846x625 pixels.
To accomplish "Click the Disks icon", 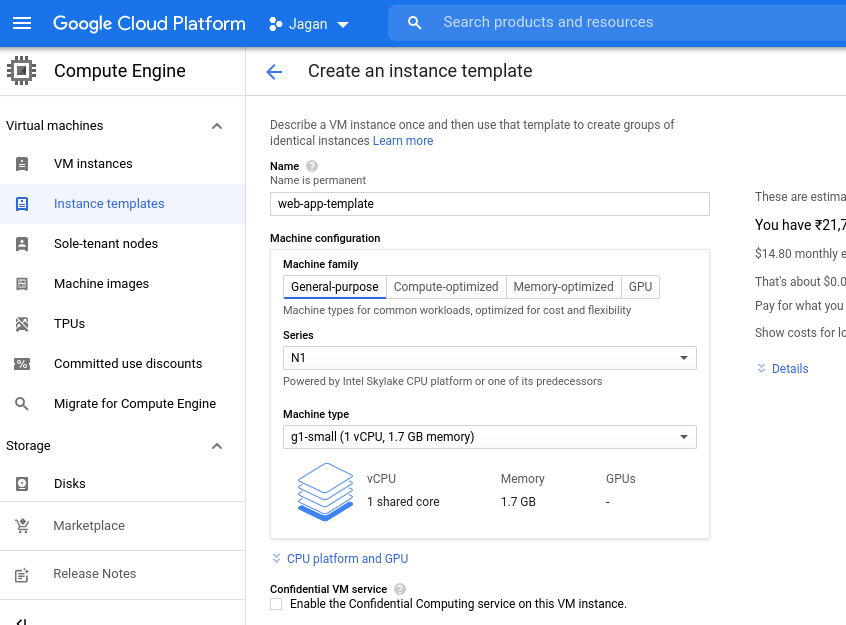I will [x=22, y=484].
